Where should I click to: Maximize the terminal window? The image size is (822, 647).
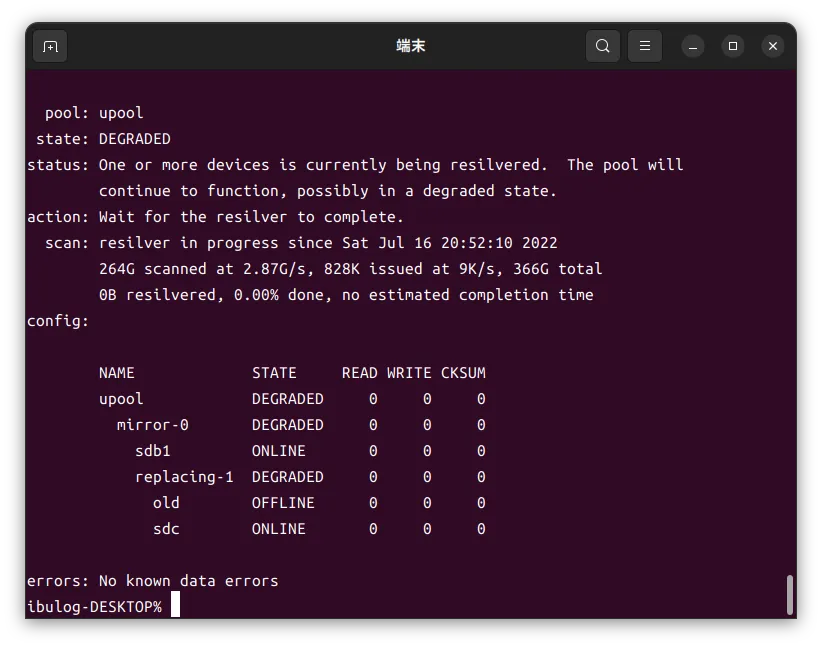pyautogui.click(x=733, y=46)
